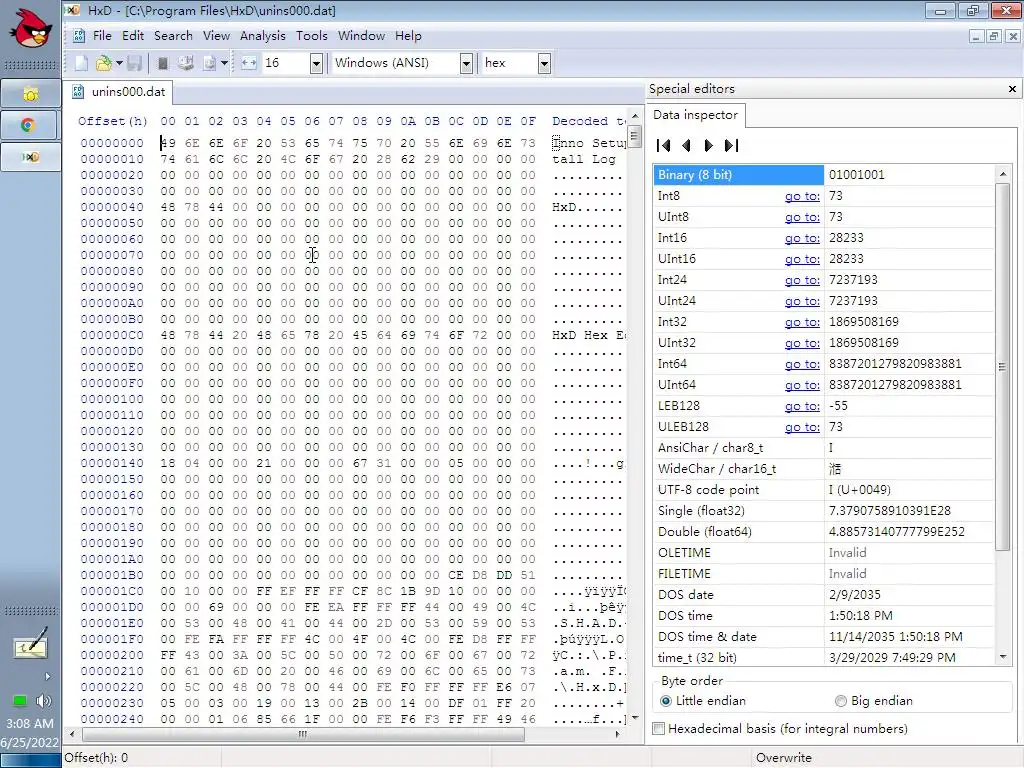Click the hex view horizontal scrollbar thumb
The image size is (1024, 768).
click(x=302, y=734)
